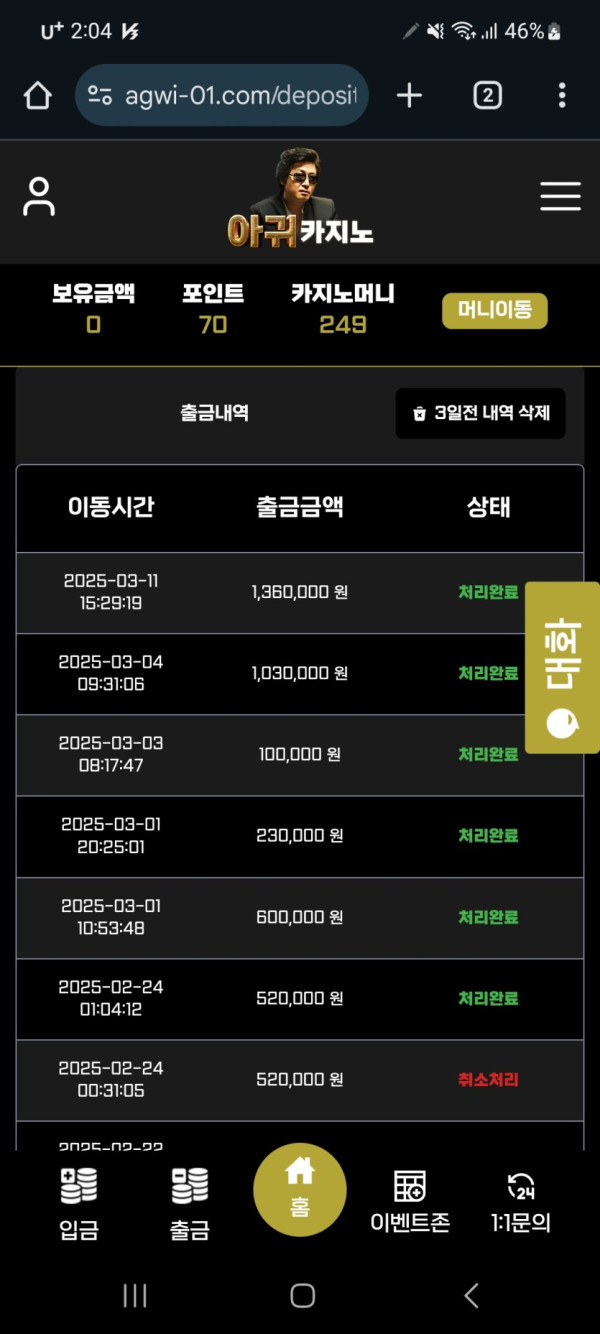Screen dimensions: 600x1334
Task: Open the tab switcher showing 2
Action: tap(487, 96)
